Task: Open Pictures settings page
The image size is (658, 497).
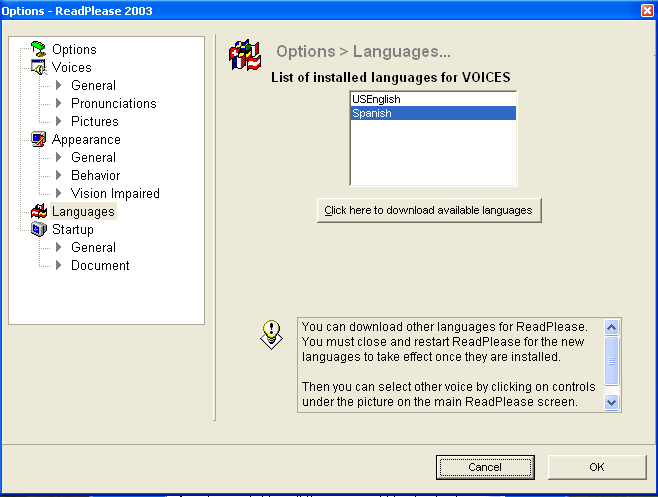Action: [x=95, y=121]
